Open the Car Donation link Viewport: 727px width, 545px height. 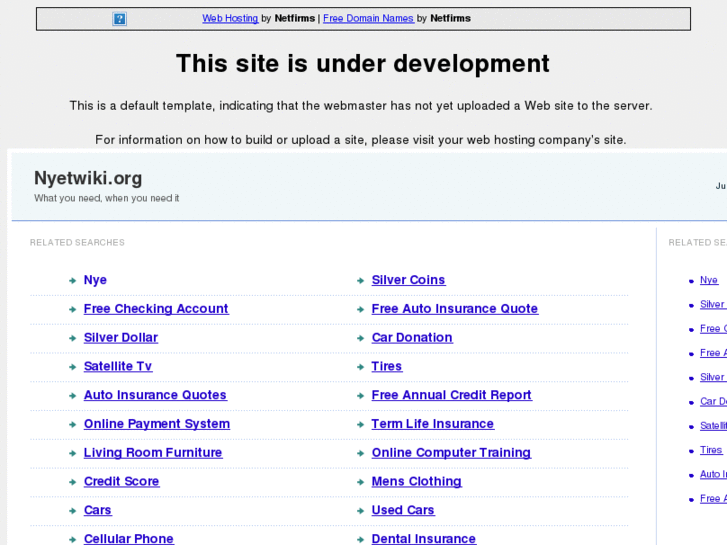pos(412,338)
